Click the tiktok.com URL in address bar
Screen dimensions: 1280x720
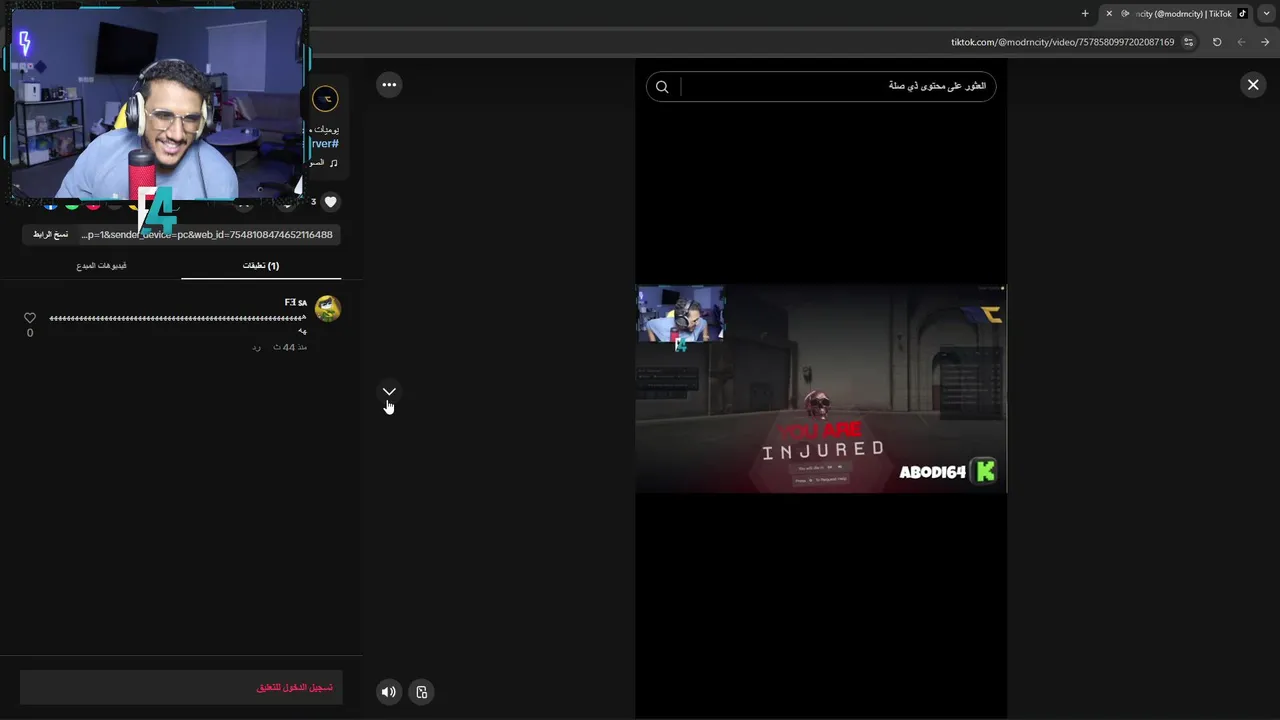tap(1062, 42)
